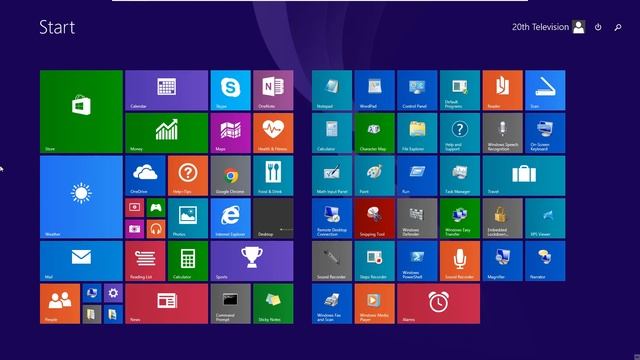Open the Windows Defender tile
The width and height of the screenshot is (640, 360).
(x=417, y=218)
